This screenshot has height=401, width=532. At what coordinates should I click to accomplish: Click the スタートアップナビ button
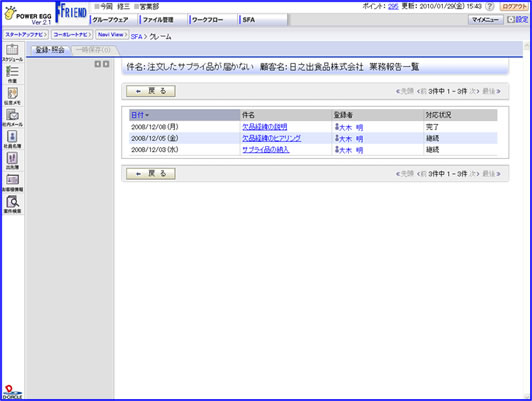coord(26,35)
